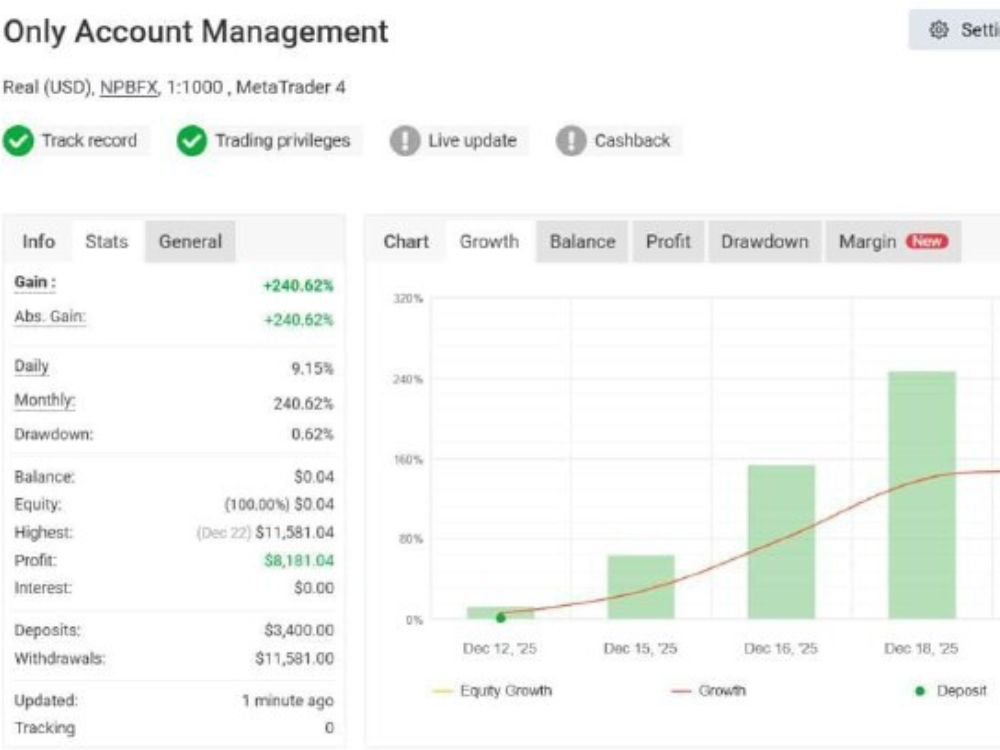The height and width of the screenshot is (750, 1000).
Task: Click the Cashback label
Action: tap(632, 141)
